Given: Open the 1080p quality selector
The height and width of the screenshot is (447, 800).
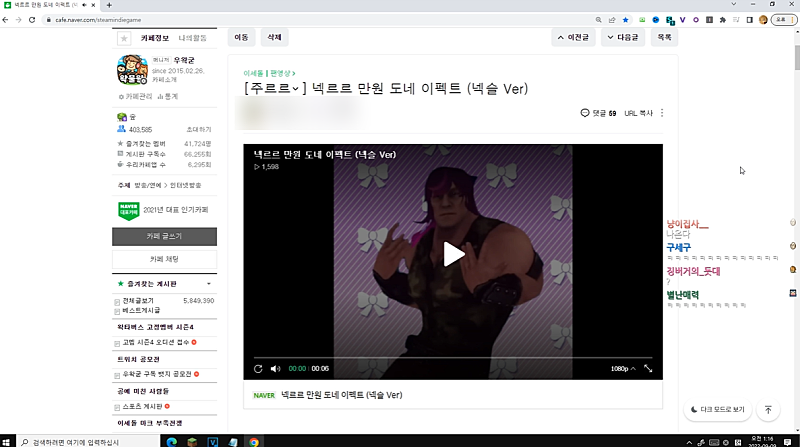Looking at the screenshot, I should tap(623, 368).
